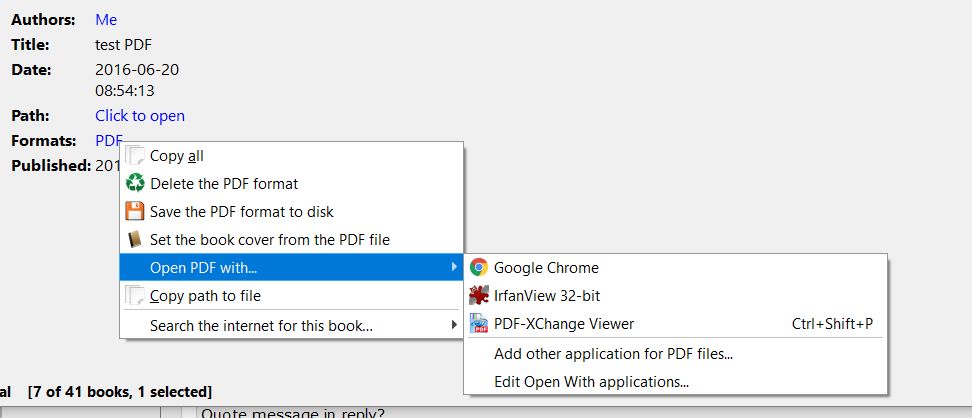Click the book cover icon
The image size is (972, 418).
tap(135, 240)
